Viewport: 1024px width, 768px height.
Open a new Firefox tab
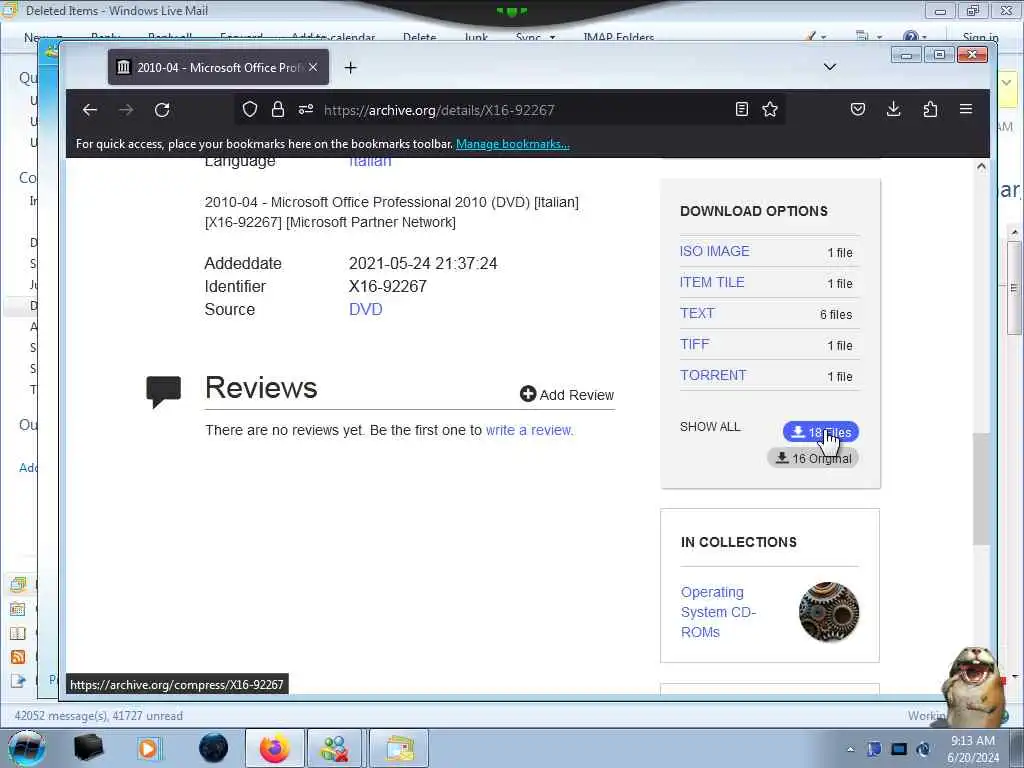pyautogui.click(x=351, y=67)
